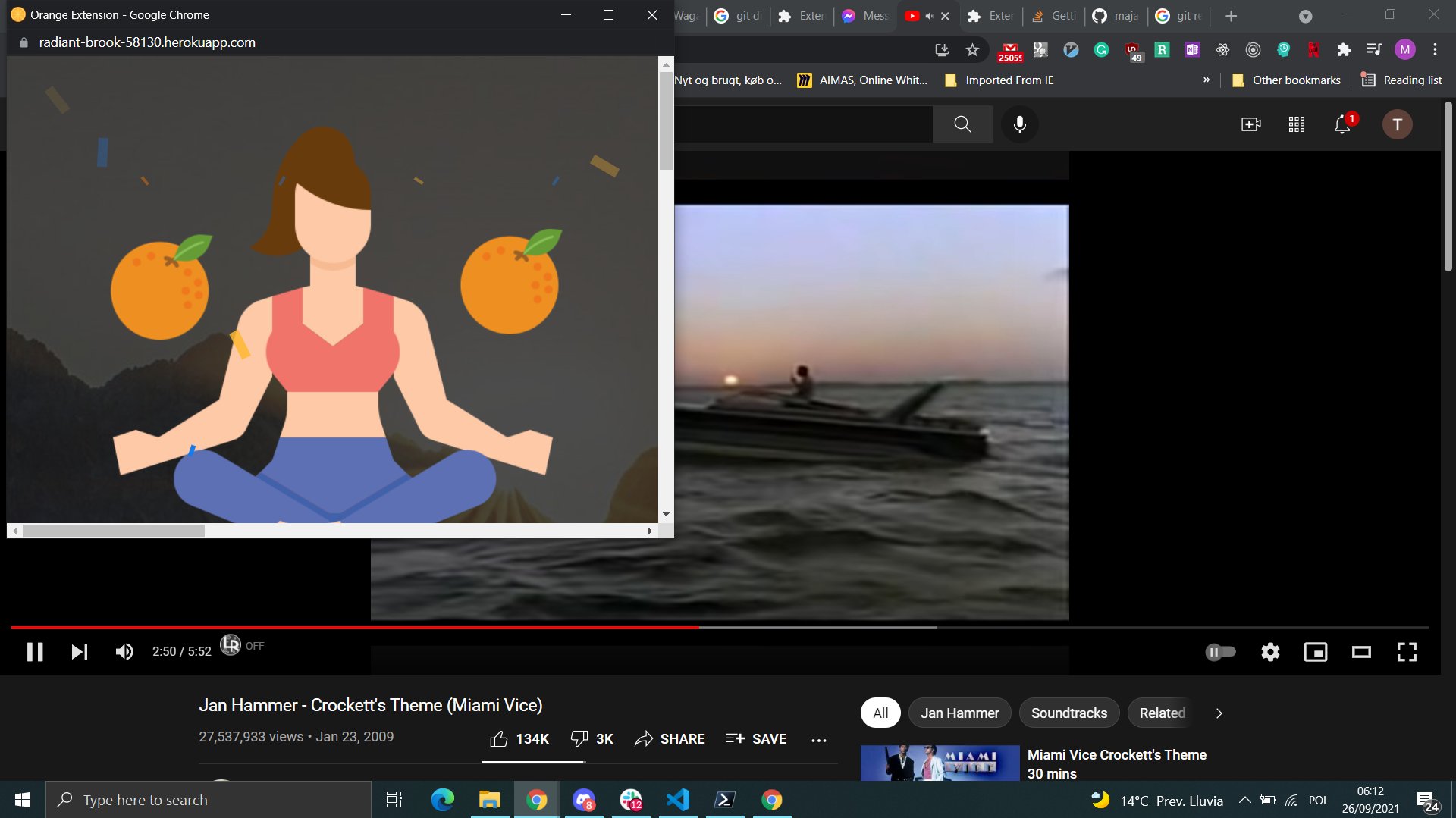The height and width of the screenshot is (818, 1456).
Task: Open the Windows notification center
Action: tap(1428, 801)
